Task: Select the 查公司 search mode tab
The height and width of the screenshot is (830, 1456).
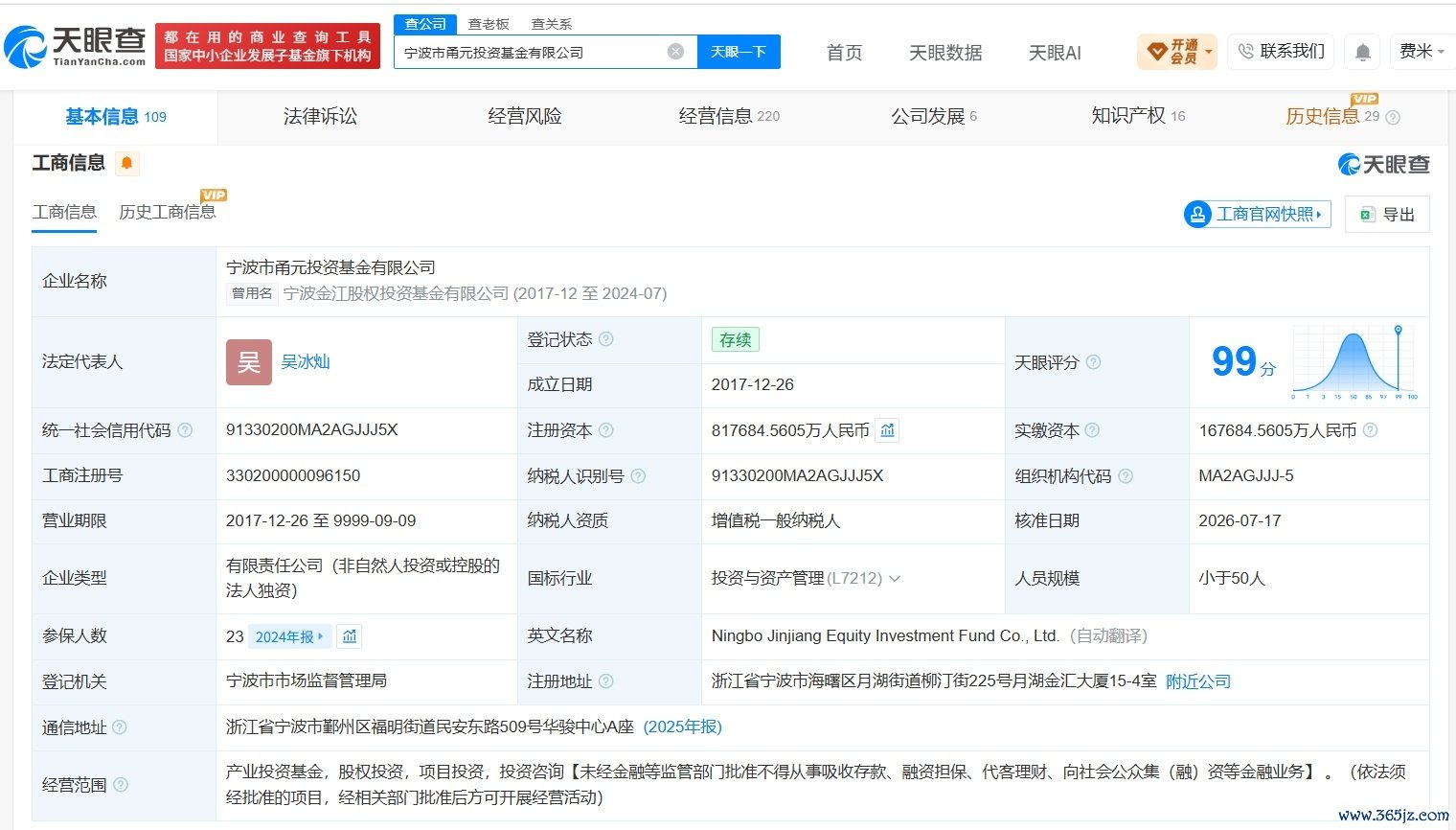Action: coord(425,24)
